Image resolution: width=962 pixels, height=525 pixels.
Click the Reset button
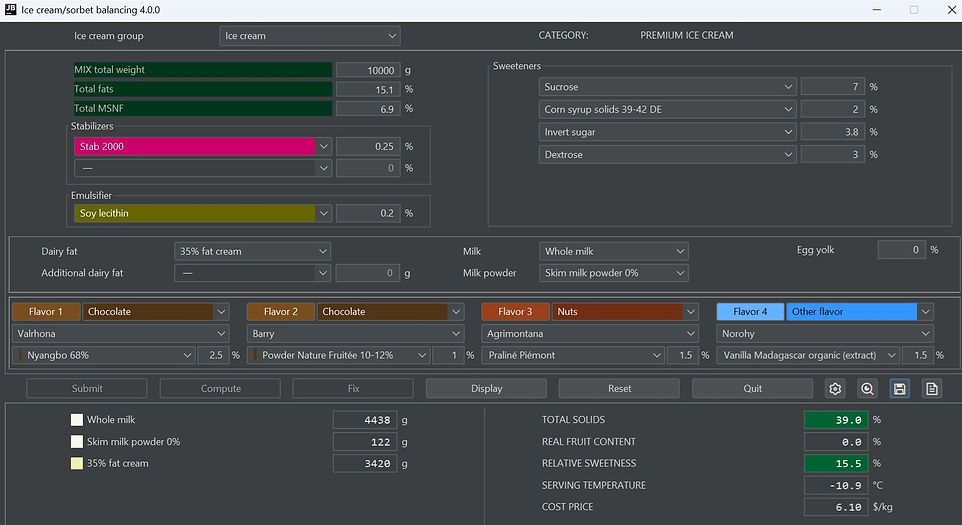620,389
